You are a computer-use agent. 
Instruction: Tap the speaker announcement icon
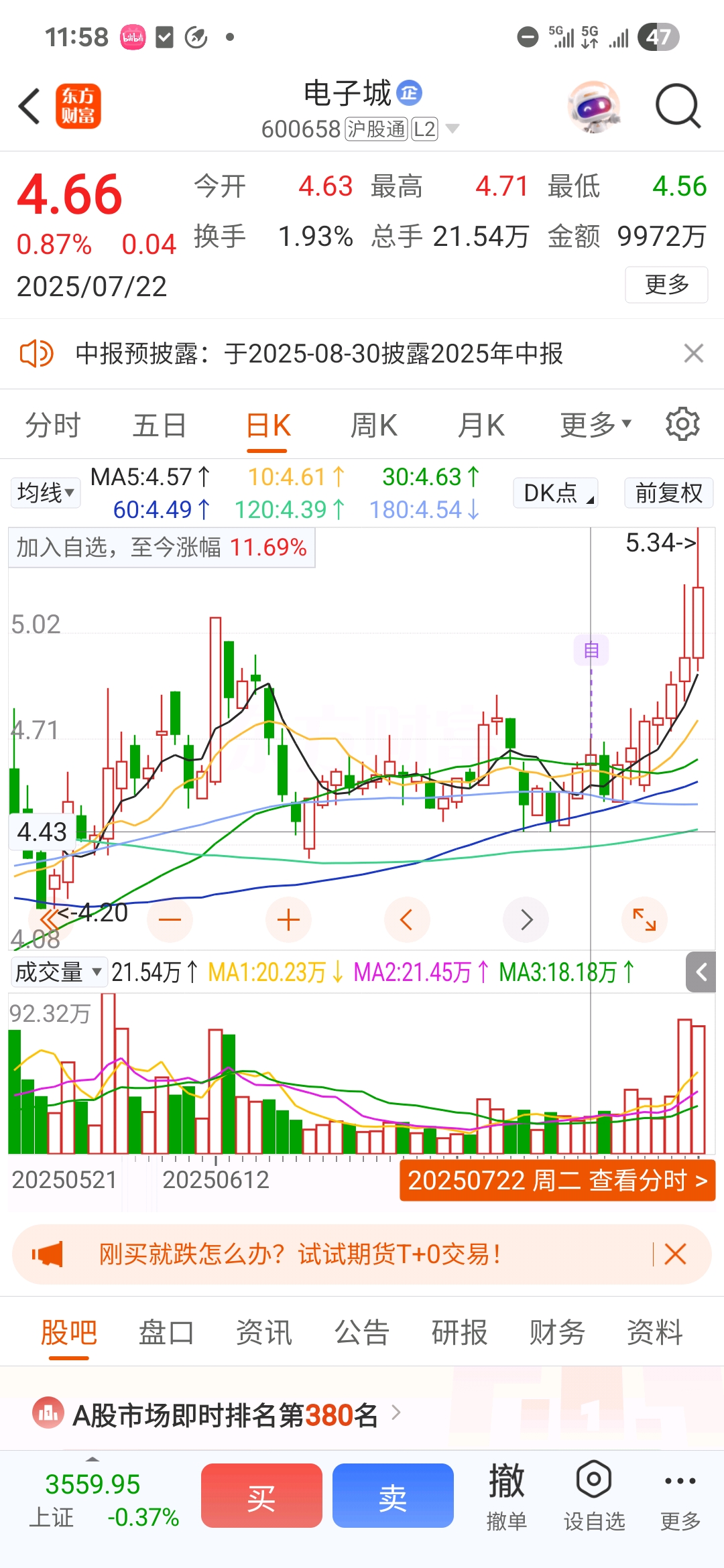(36, 353)
